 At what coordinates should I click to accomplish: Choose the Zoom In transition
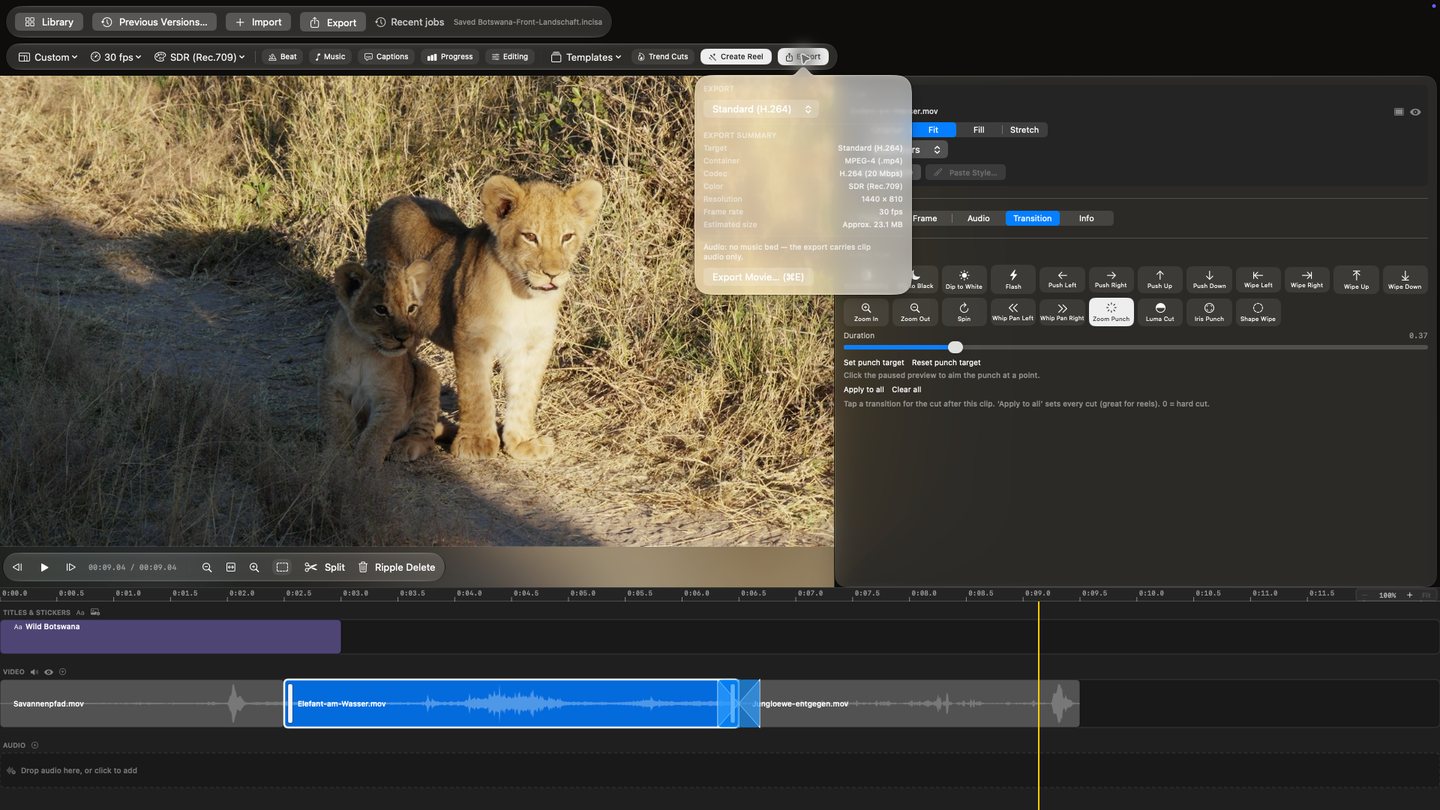coord(866,312)
